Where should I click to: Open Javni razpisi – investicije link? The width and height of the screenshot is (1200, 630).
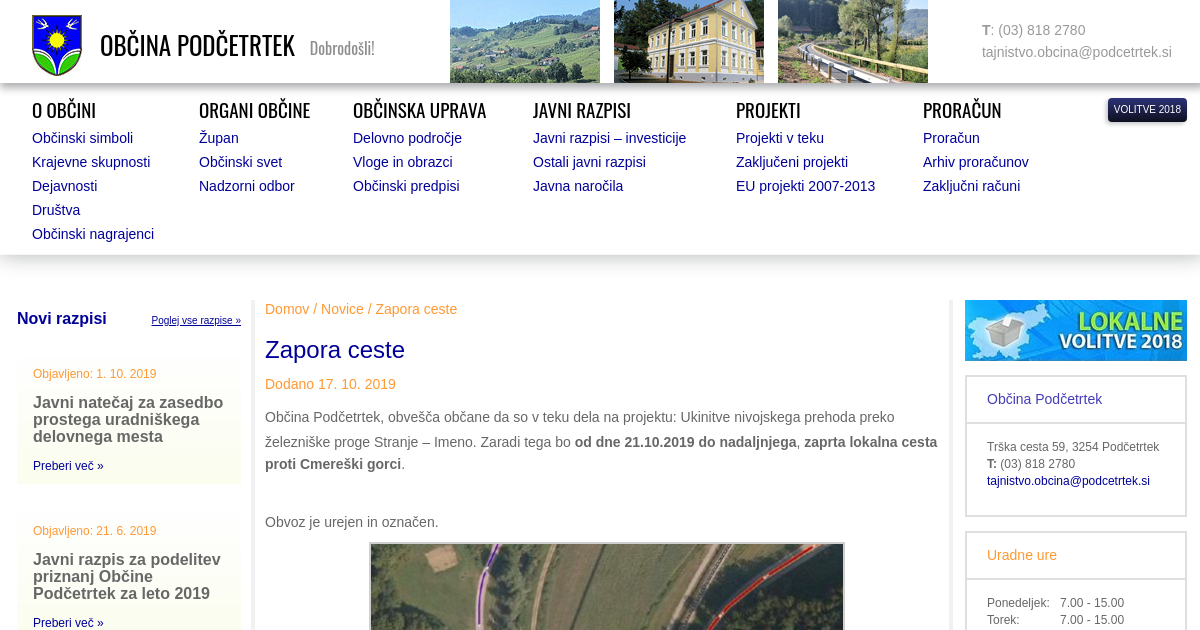point(609,138)
